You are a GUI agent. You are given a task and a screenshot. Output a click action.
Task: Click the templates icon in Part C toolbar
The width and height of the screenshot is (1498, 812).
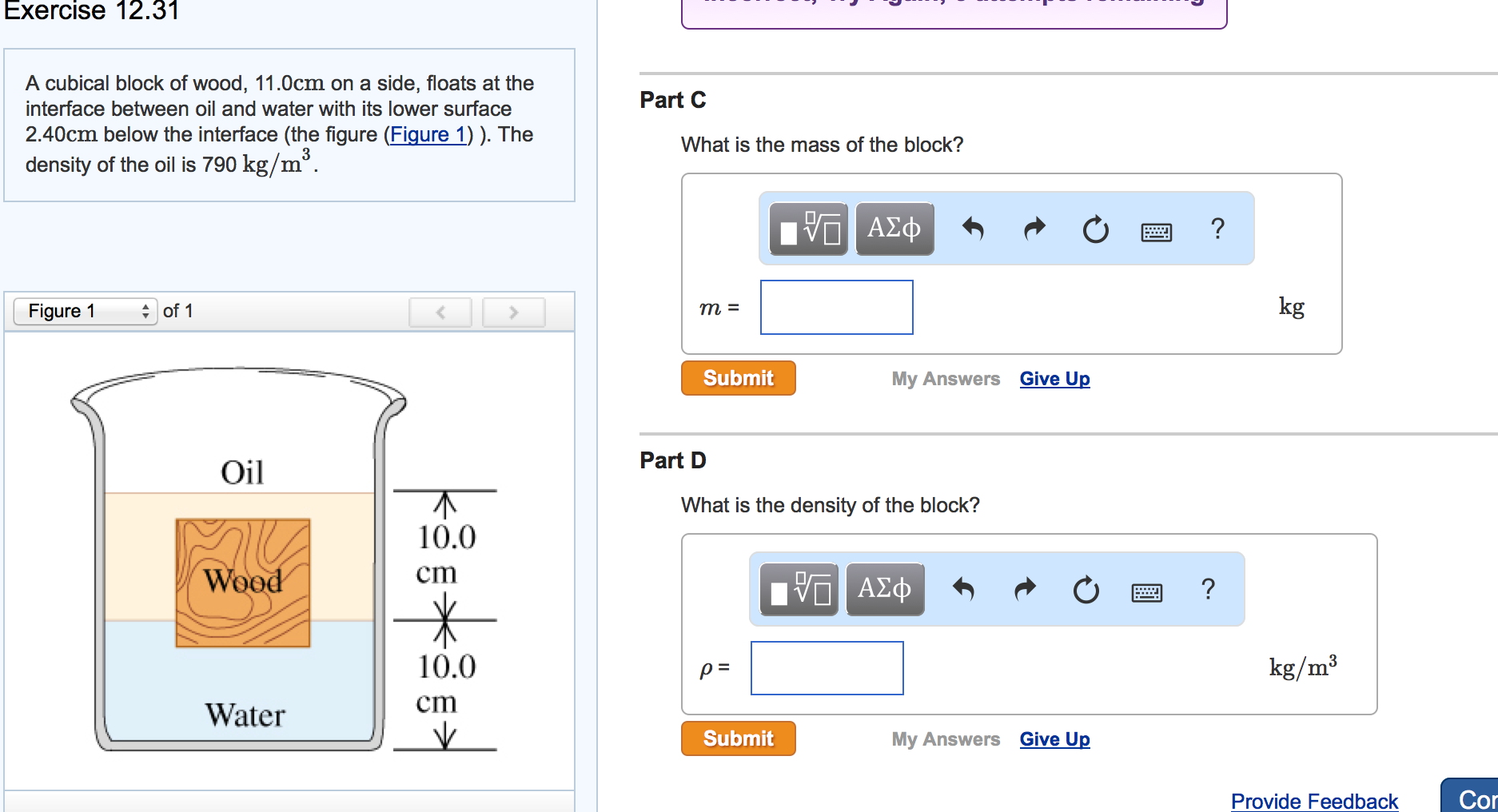(x=808, y=229)
